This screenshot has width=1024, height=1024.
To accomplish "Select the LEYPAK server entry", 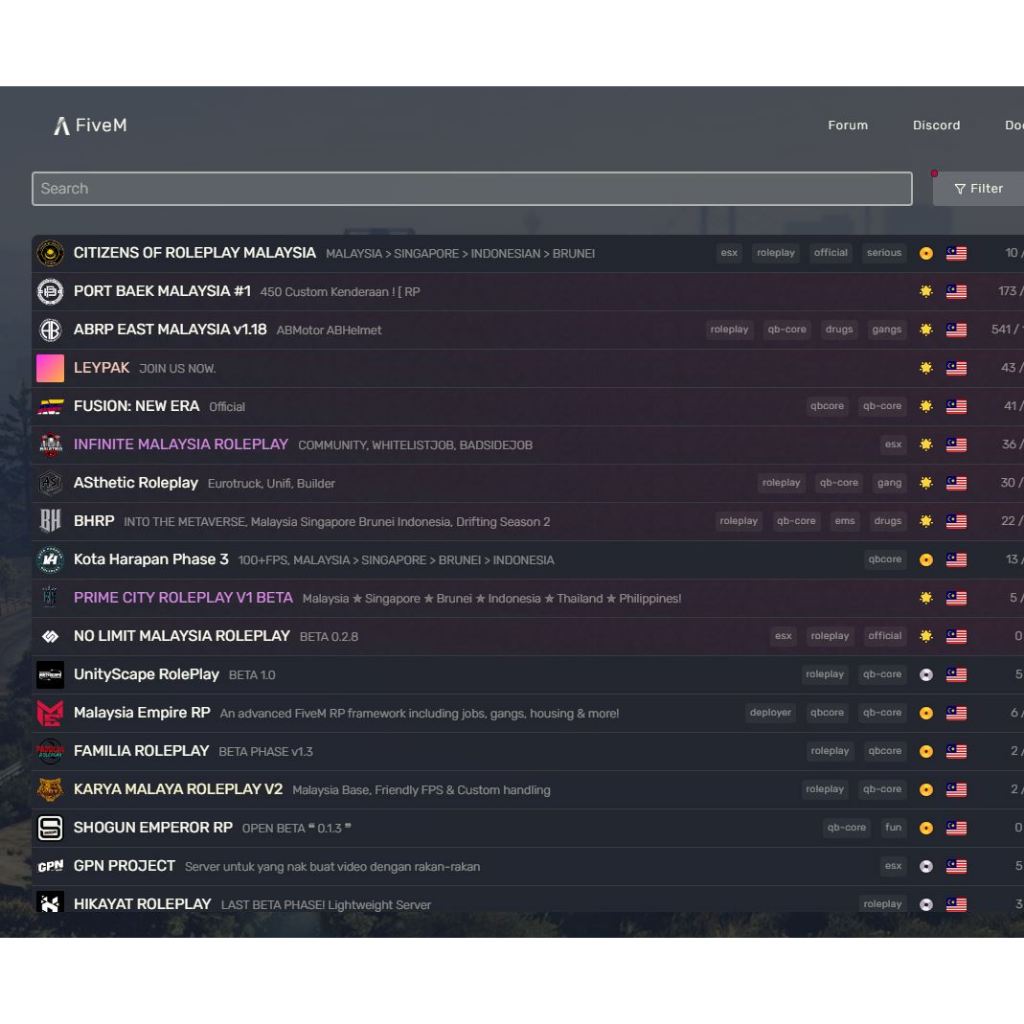I will pos(101,368).
